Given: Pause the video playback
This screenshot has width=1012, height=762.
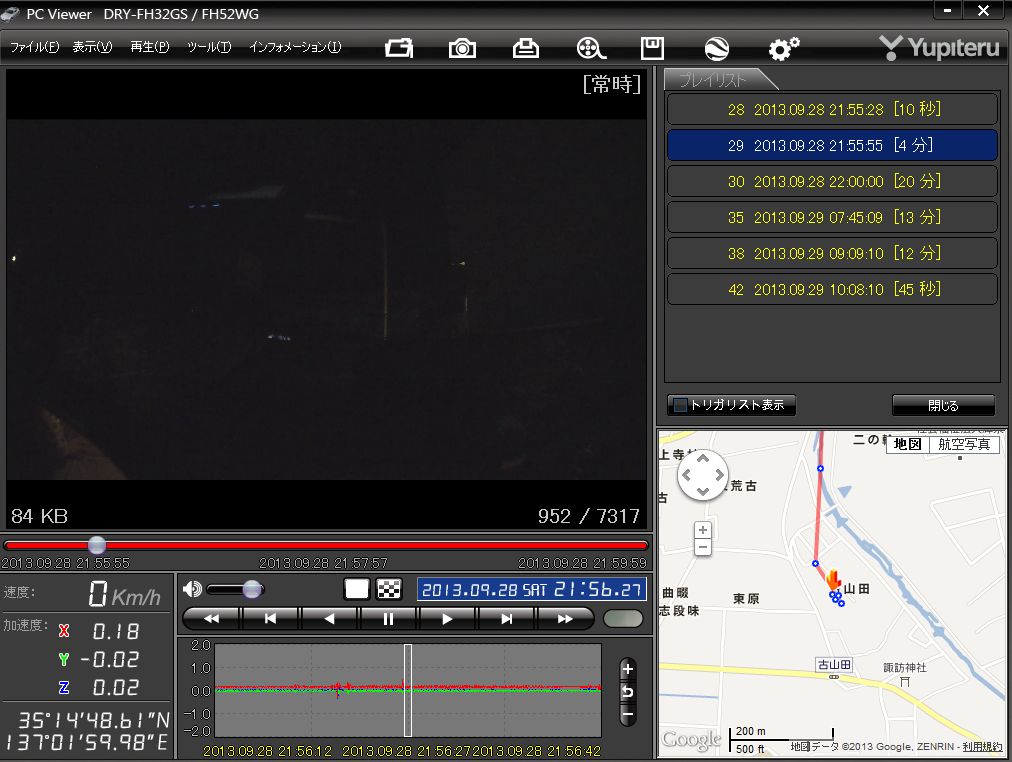Looking at the screenshot, I should click(388, 619).
